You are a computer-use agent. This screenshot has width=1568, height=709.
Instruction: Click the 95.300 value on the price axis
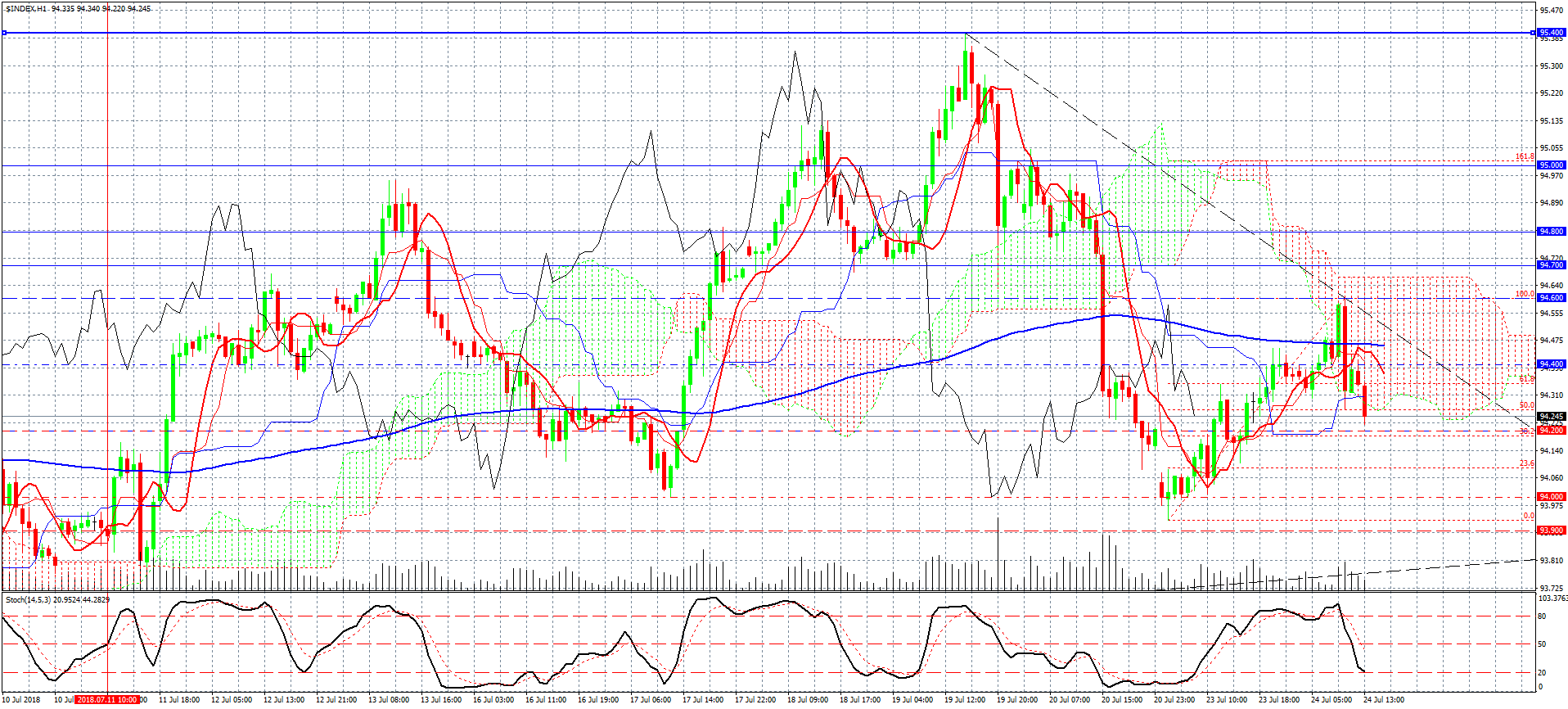click(x=1551, y=65)
